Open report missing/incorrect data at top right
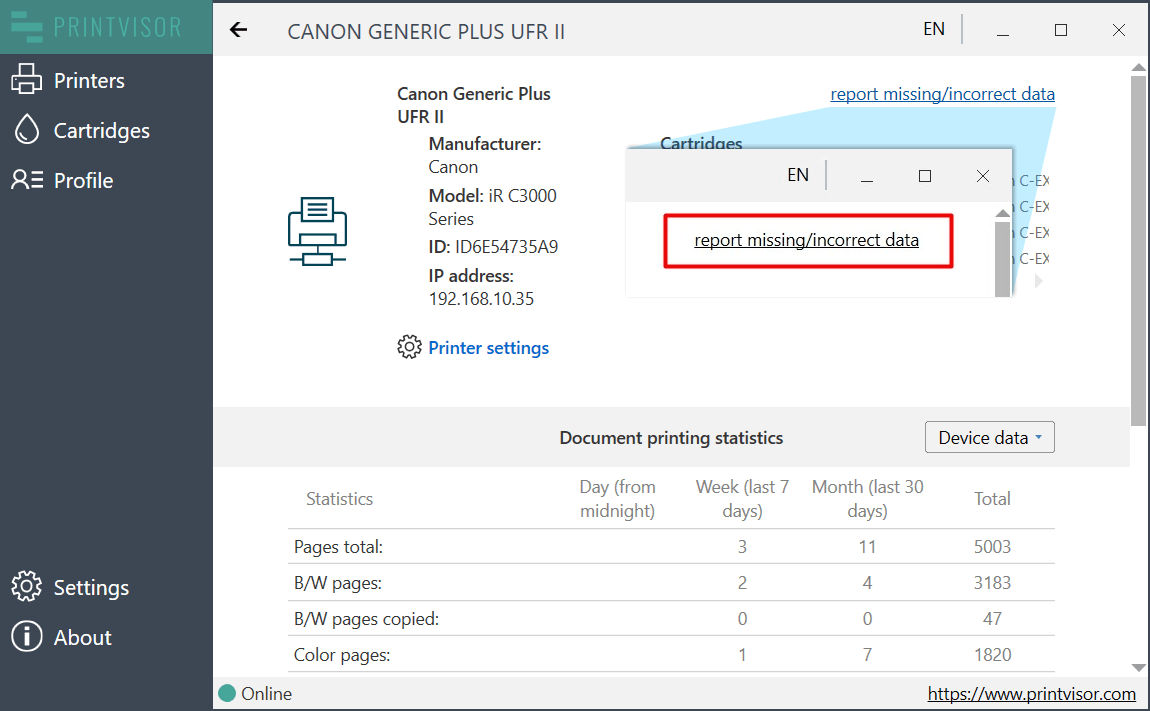 click(941, 93)
